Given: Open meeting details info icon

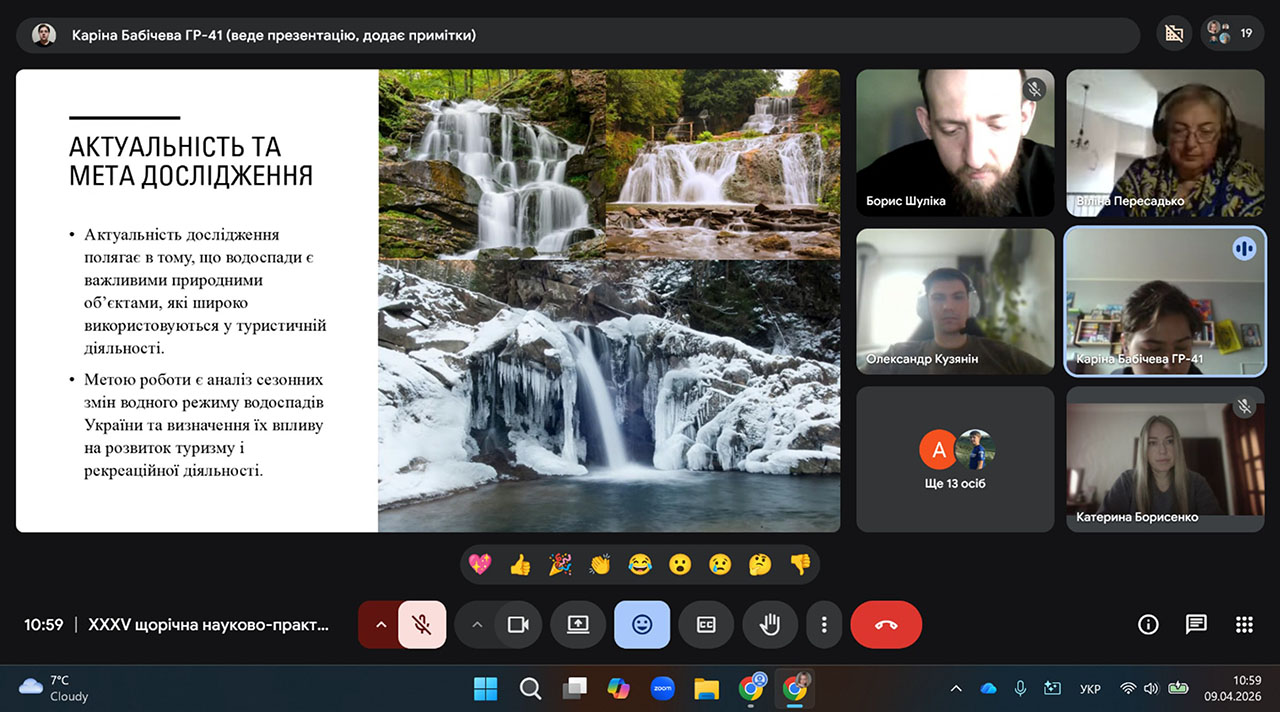Looking at the screenshot, I should point(1148,625).
